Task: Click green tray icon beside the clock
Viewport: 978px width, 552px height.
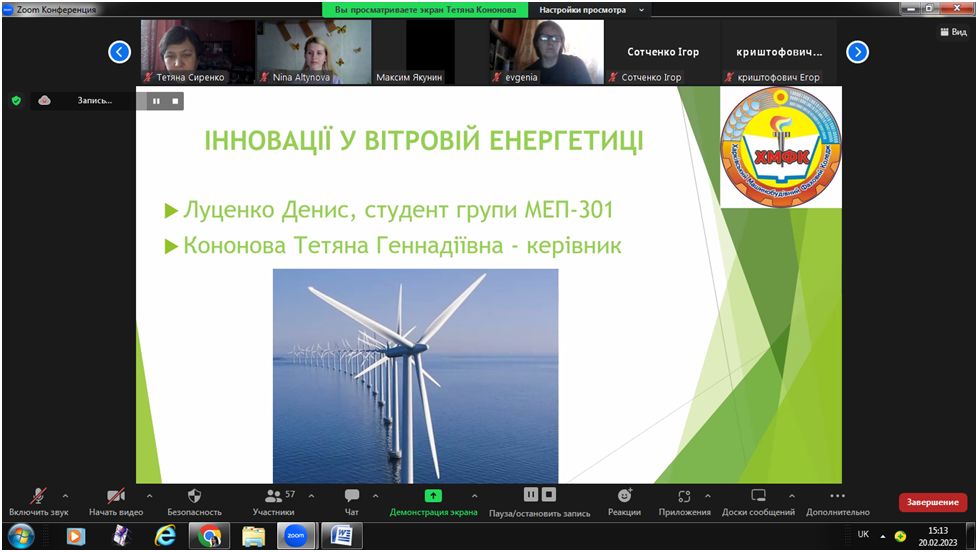Action: tap(900, 536)
